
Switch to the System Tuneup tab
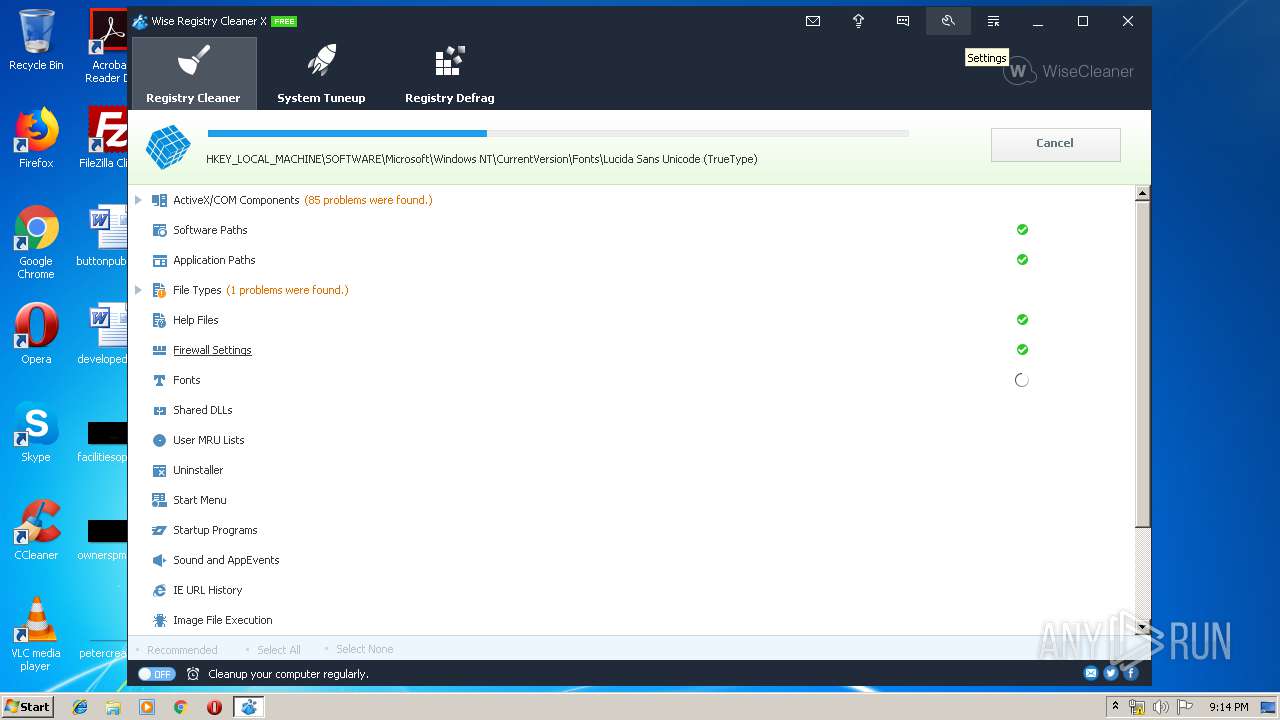tap(321, 73)
